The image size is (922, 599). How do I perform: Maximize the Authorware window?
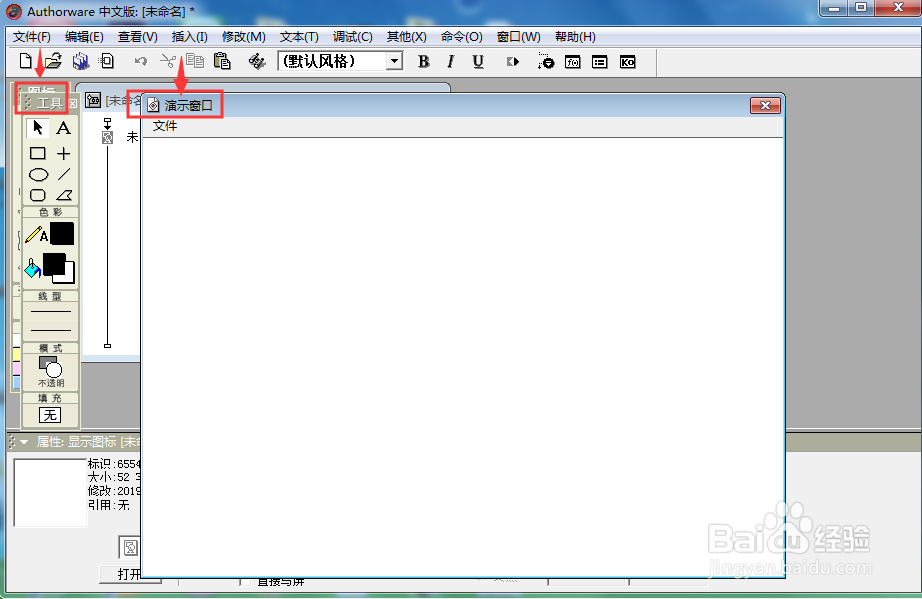coord(861,8)
